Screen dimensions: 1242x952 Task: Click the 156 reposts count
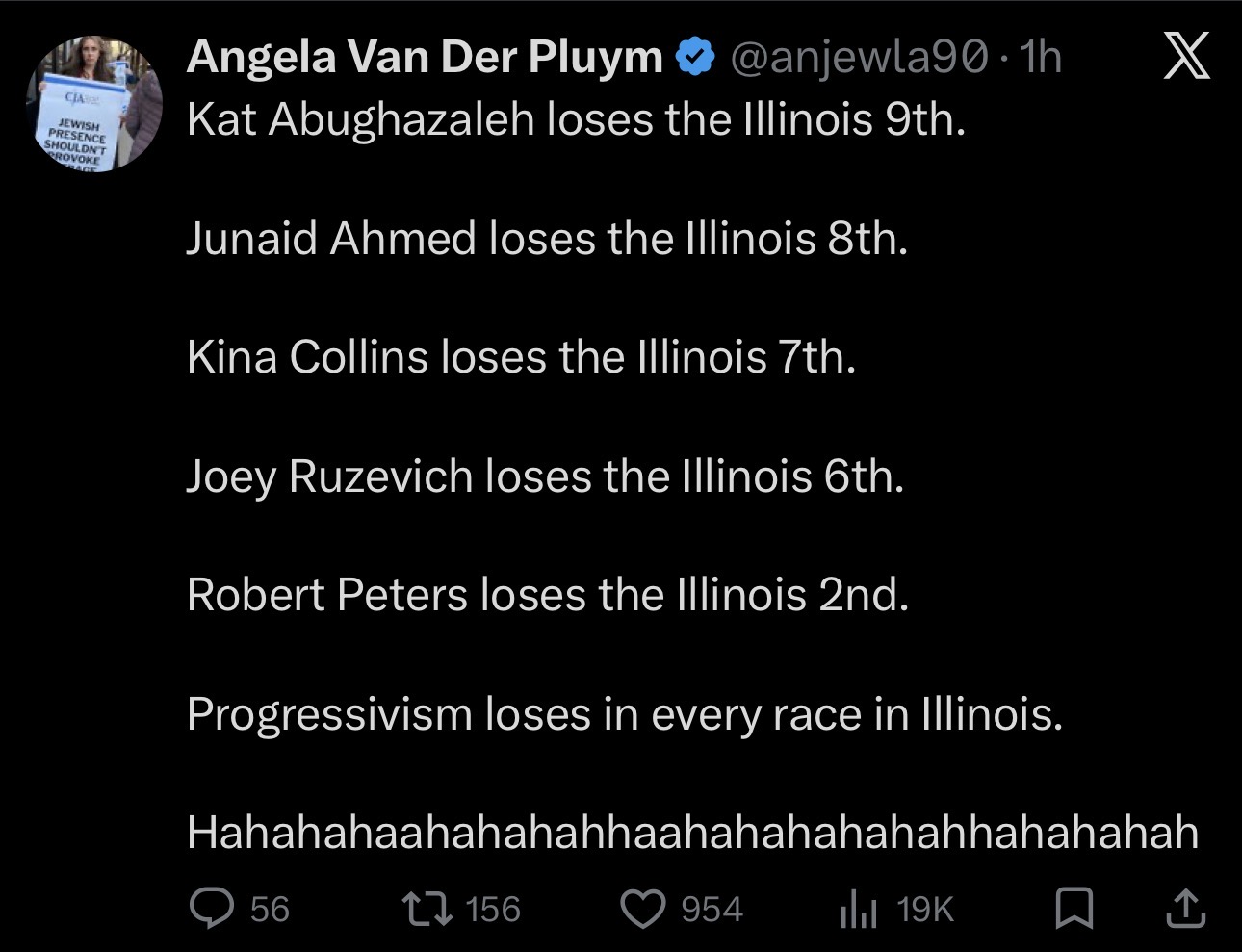click(492, 909)
